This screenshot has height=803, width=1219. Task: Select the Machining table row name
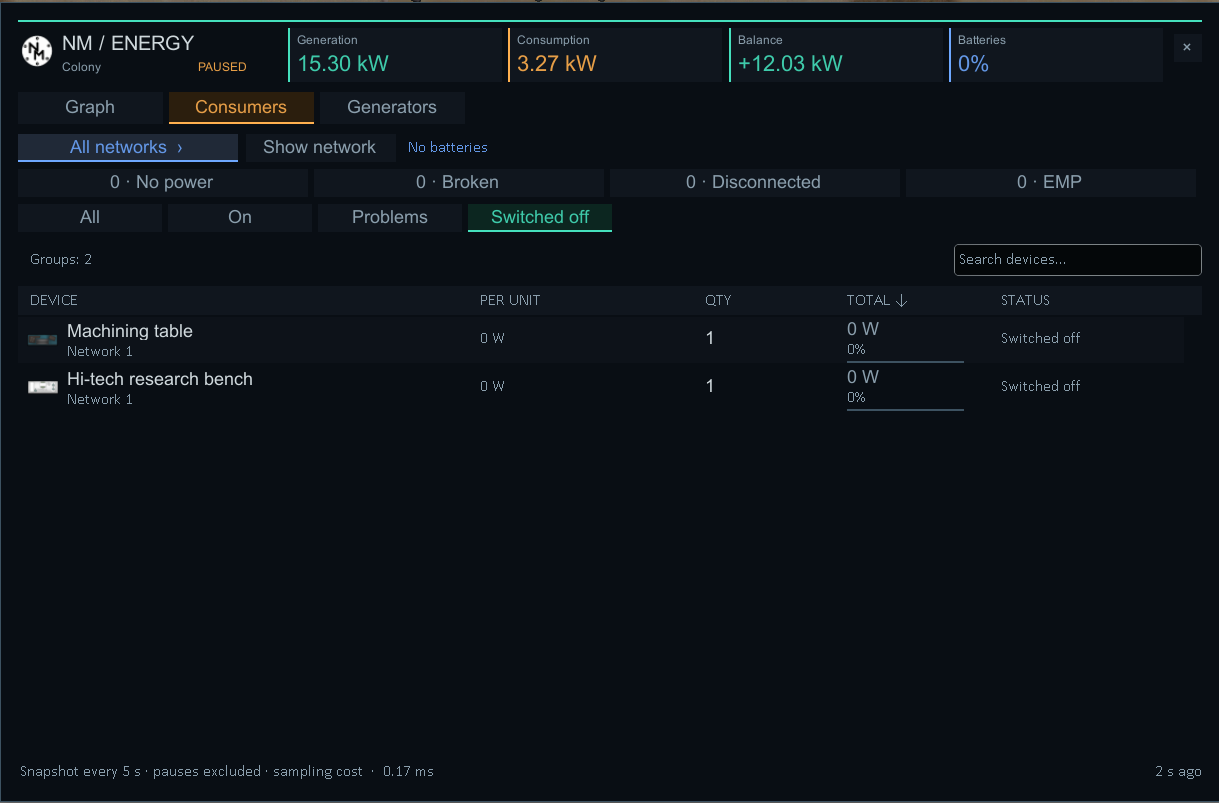pos(130,331)
